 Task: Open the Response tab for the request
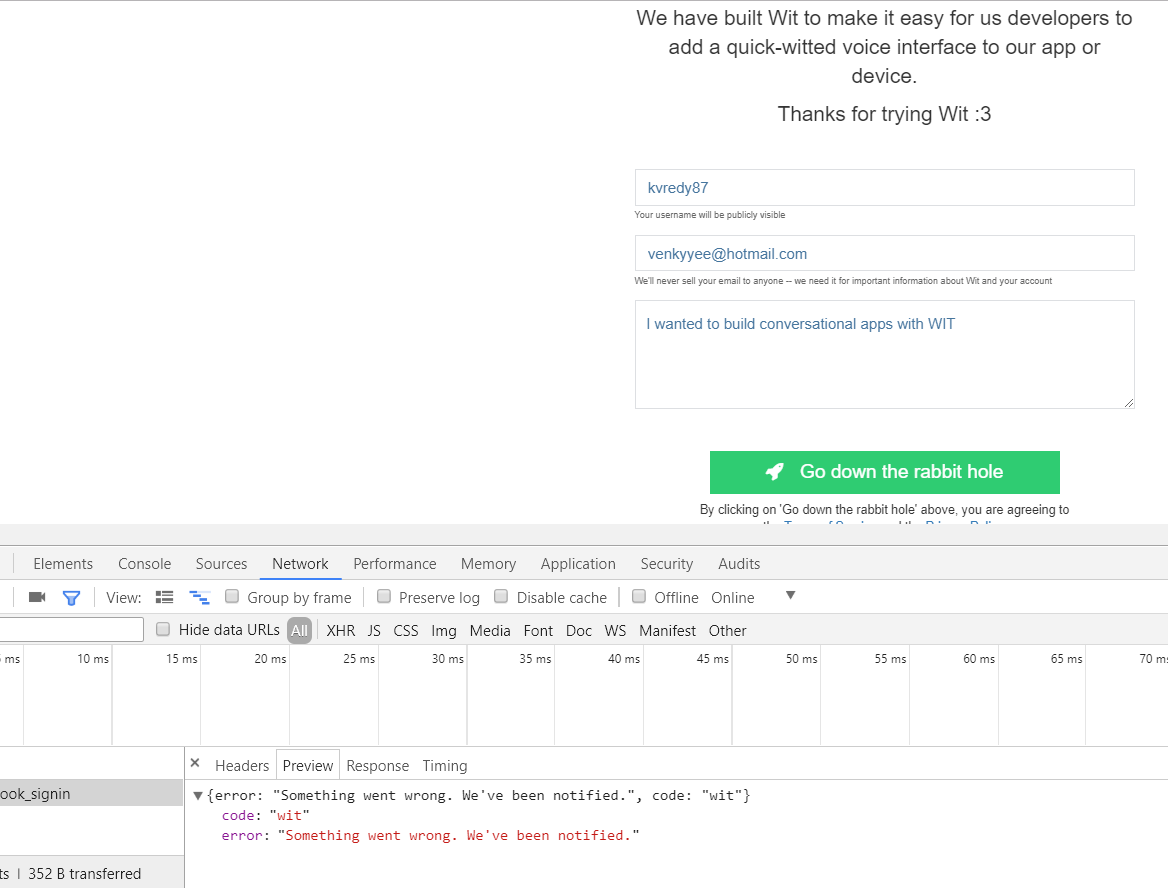(x=377, y=765)
